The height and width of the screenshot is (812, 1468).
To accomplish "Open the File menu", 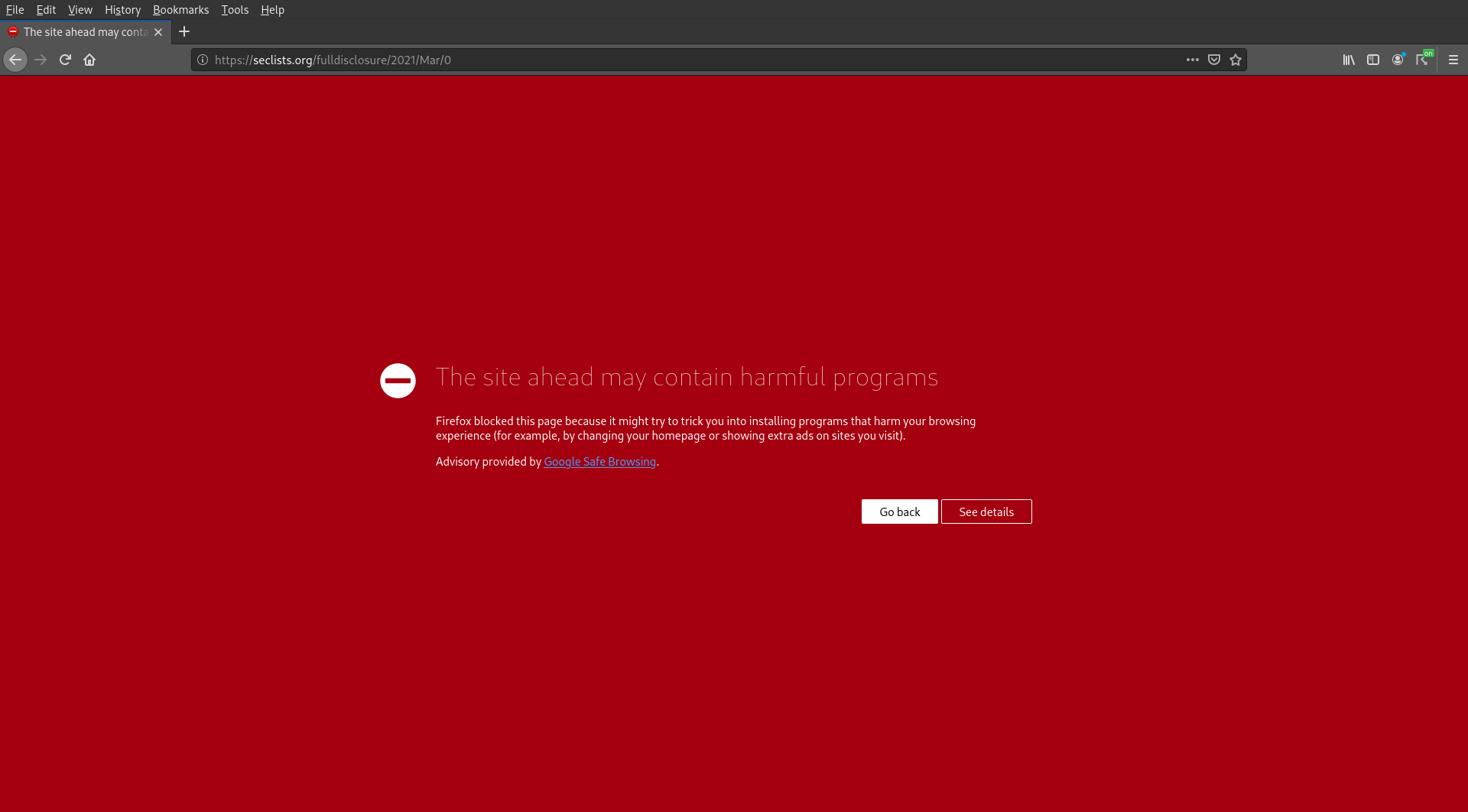I will tap(15, 9).
